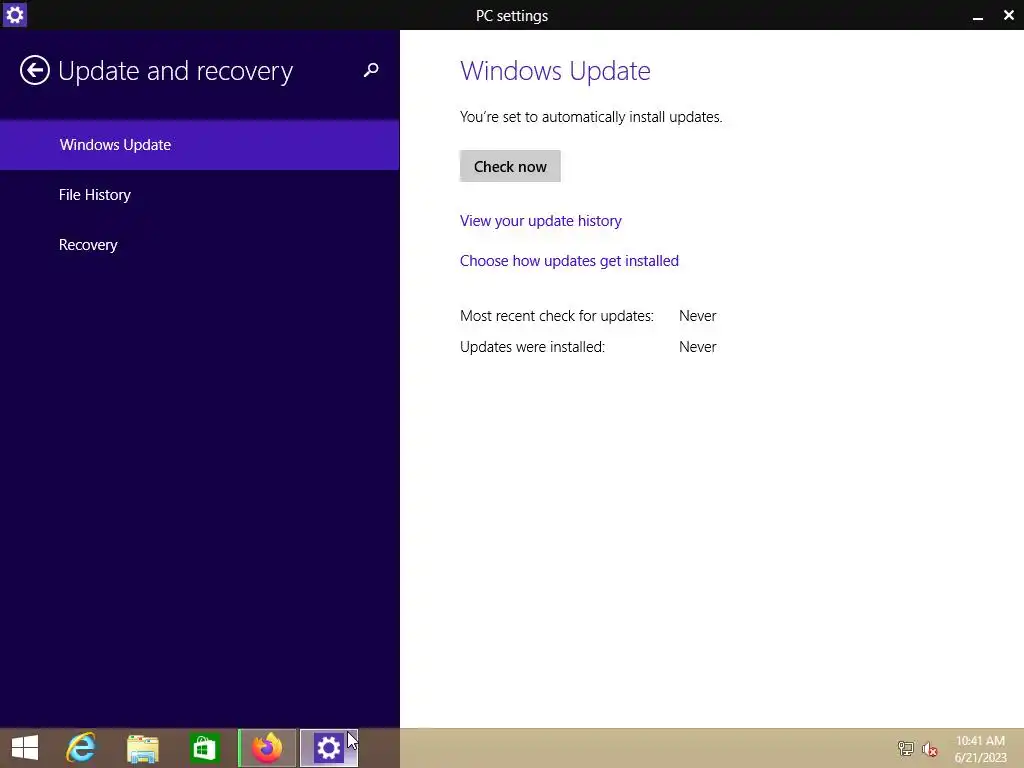Open Choose how updates get installed
Viewport: 1024px width, 768px height.
click(x=569, y=261)
